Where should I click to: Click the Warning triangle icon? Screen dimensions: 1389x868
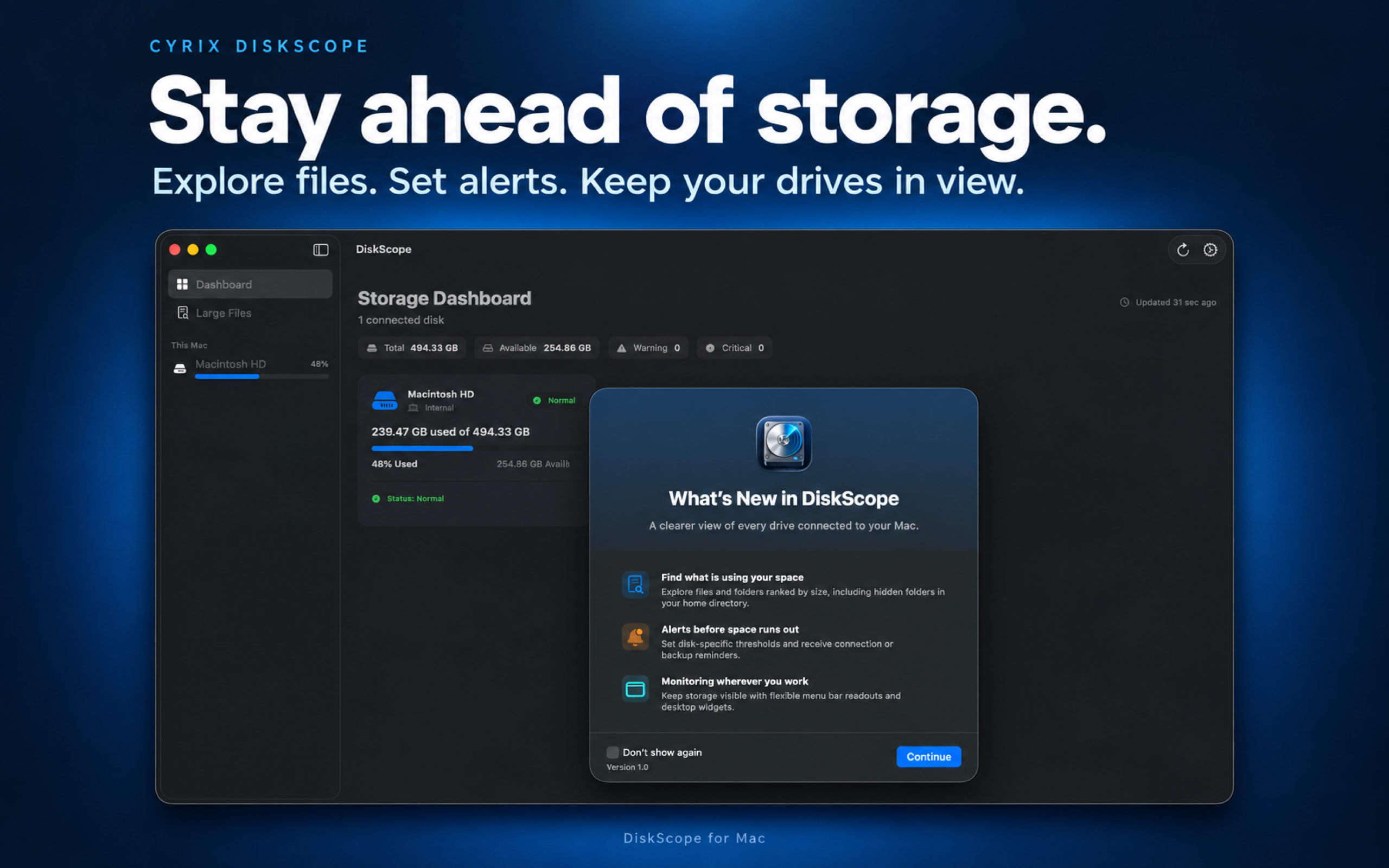point(622,348)
